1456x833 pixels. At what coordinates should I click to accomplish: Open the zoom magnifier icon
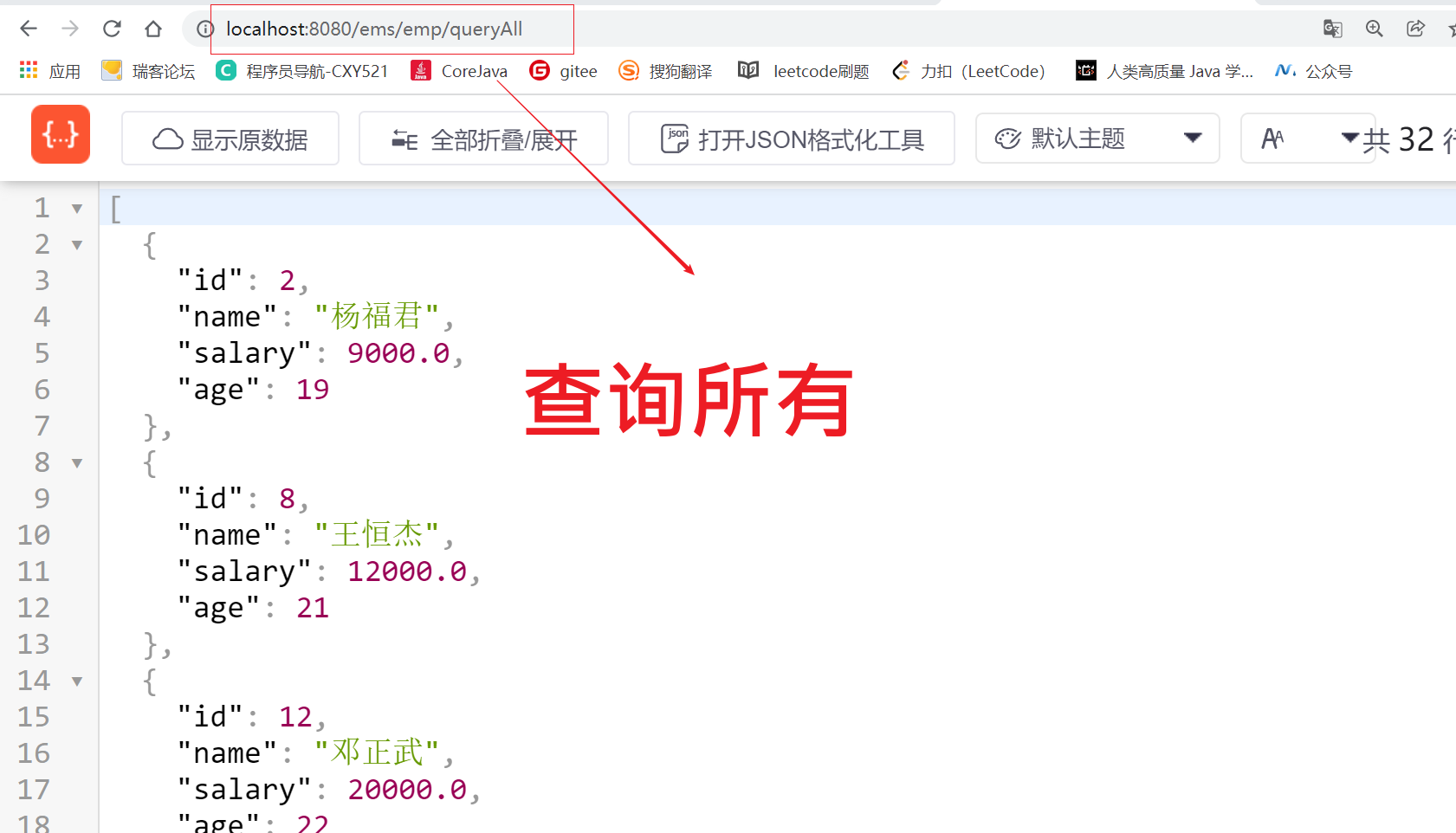(x=1374, y=29)
